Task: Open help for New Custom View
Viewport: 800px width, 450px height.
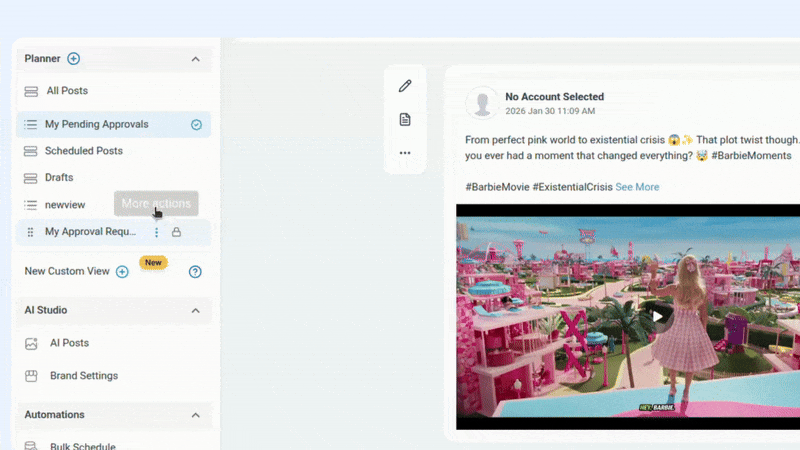Action: coord(195,271)
